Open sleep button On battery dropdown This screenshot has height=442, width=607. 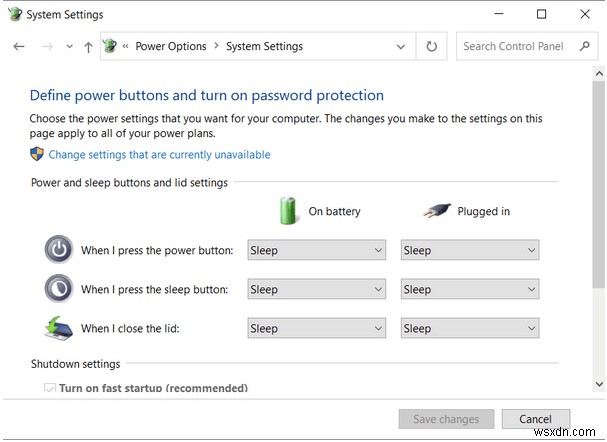coord(317,289)
